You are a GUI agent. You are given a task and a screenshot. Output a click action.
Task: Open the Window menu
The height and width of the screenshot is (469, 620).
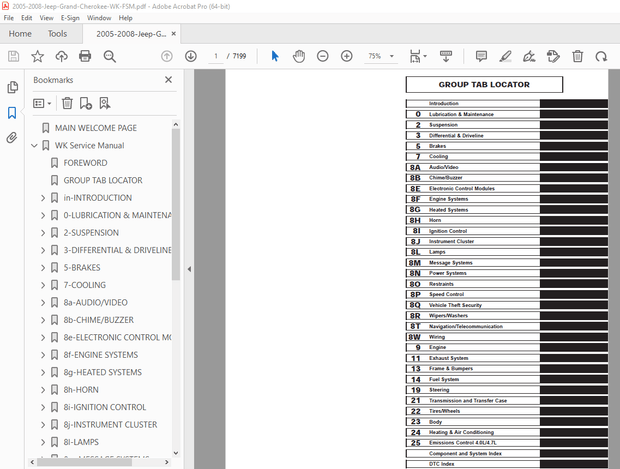click(x=99, y=18)
